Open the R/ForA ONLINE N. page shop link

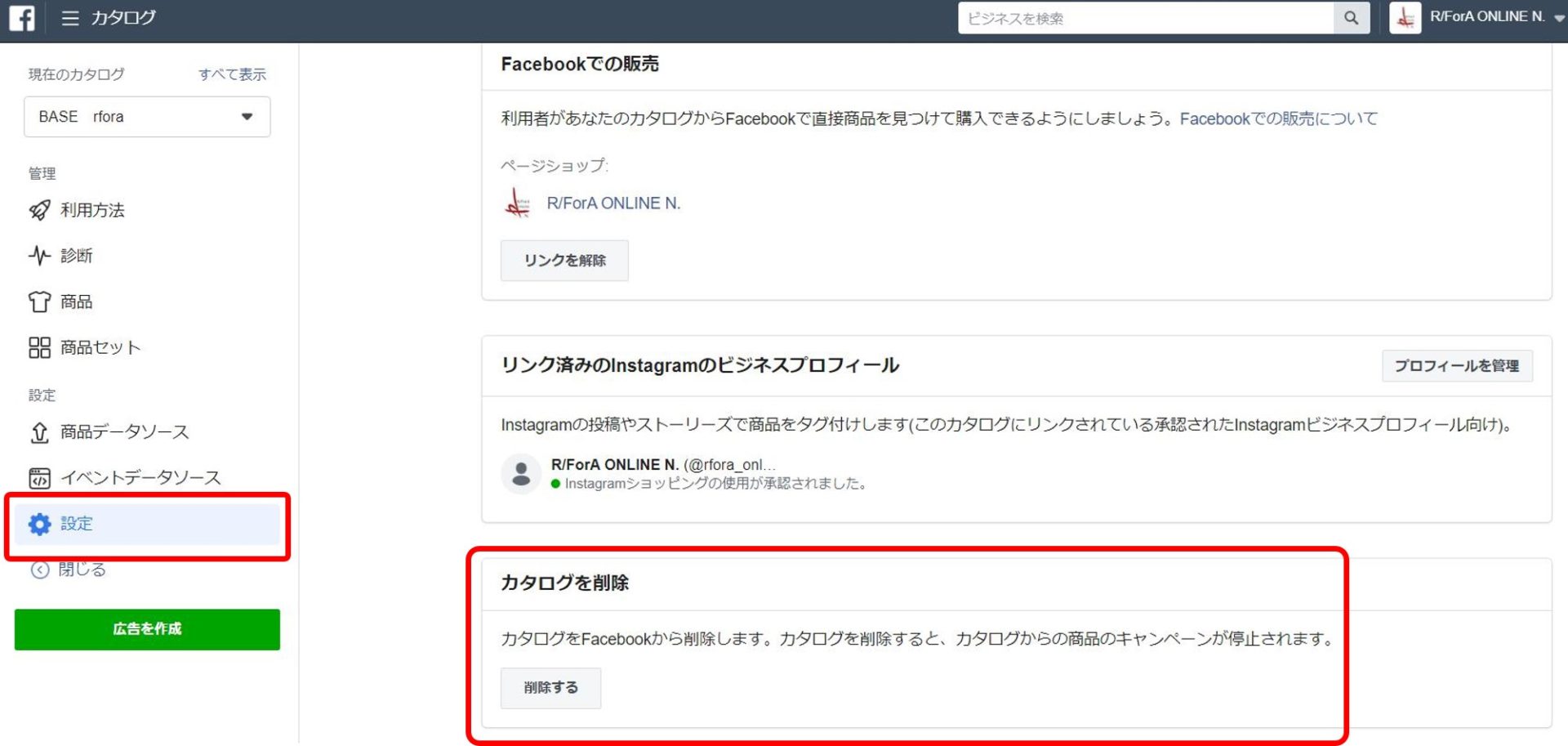point(613,203)
